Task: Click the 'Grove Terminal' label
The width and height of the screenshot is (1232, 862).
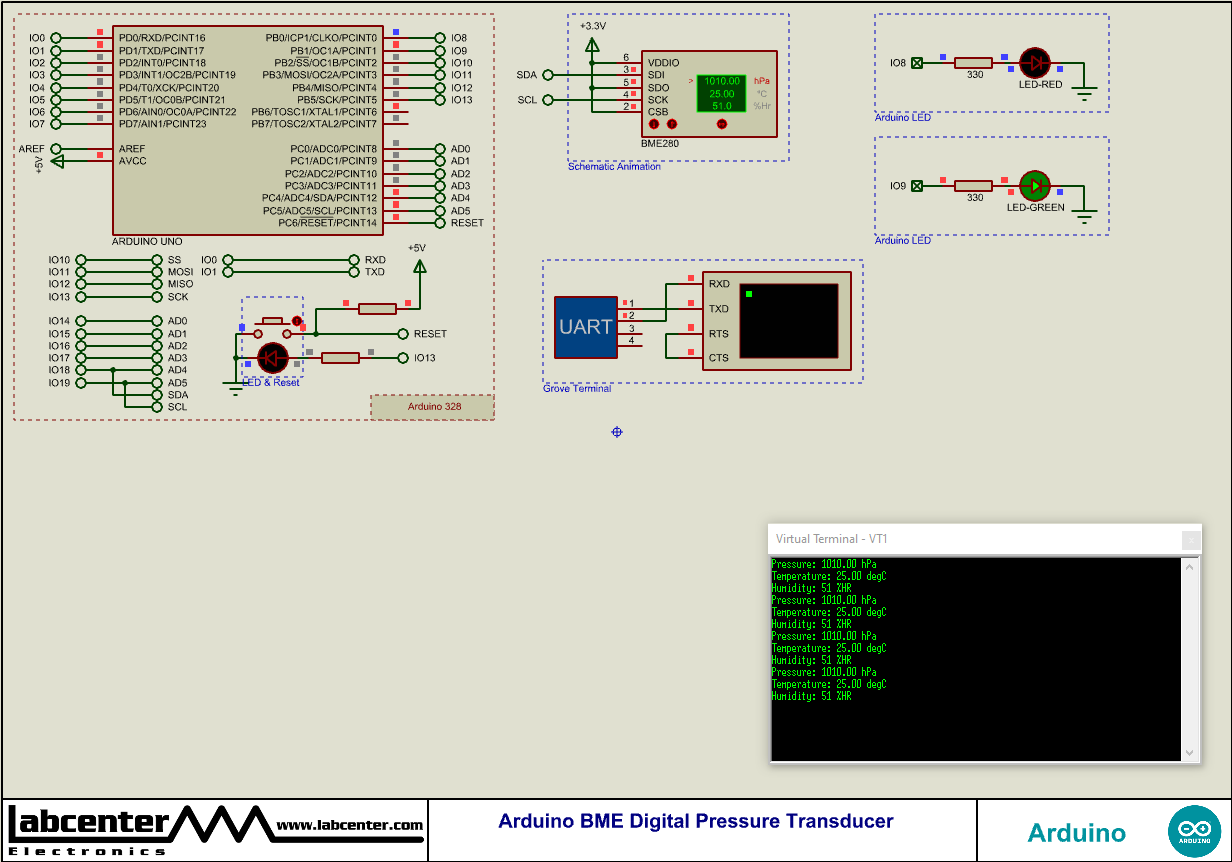Action: [x=577, y=389]
